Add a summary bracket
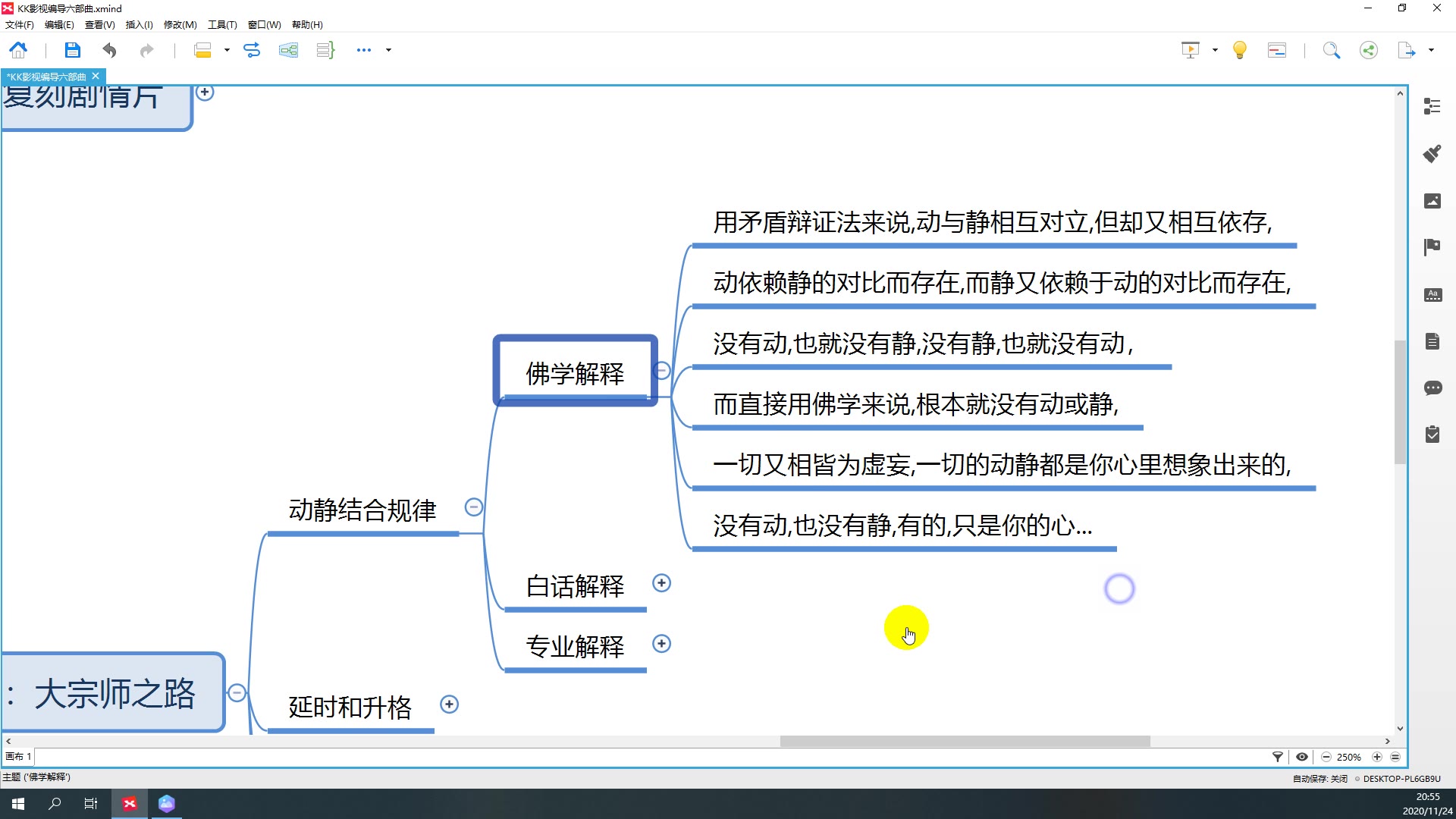The width and height of the screenshot is (1456, 819). point(325,50)
